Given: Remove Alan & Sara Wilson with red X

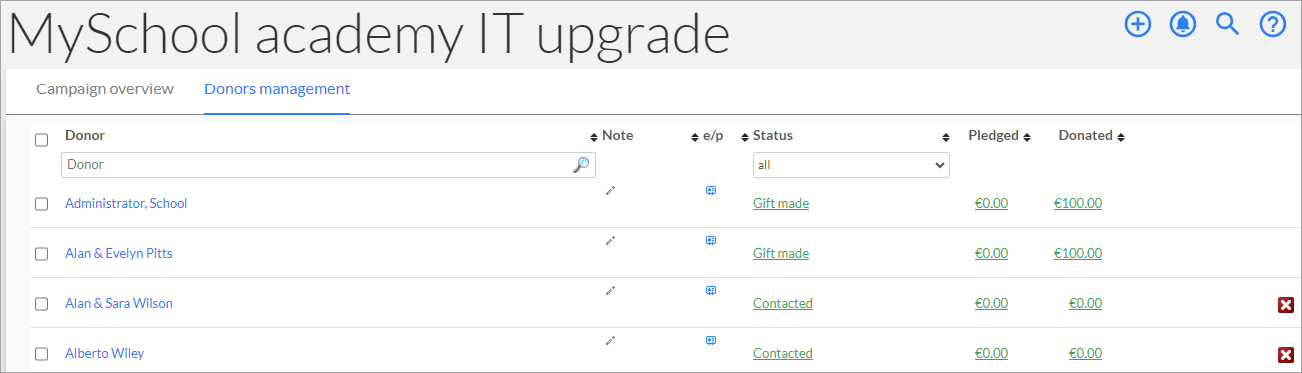Looking at the screenshot, I should click(1286, 305).
